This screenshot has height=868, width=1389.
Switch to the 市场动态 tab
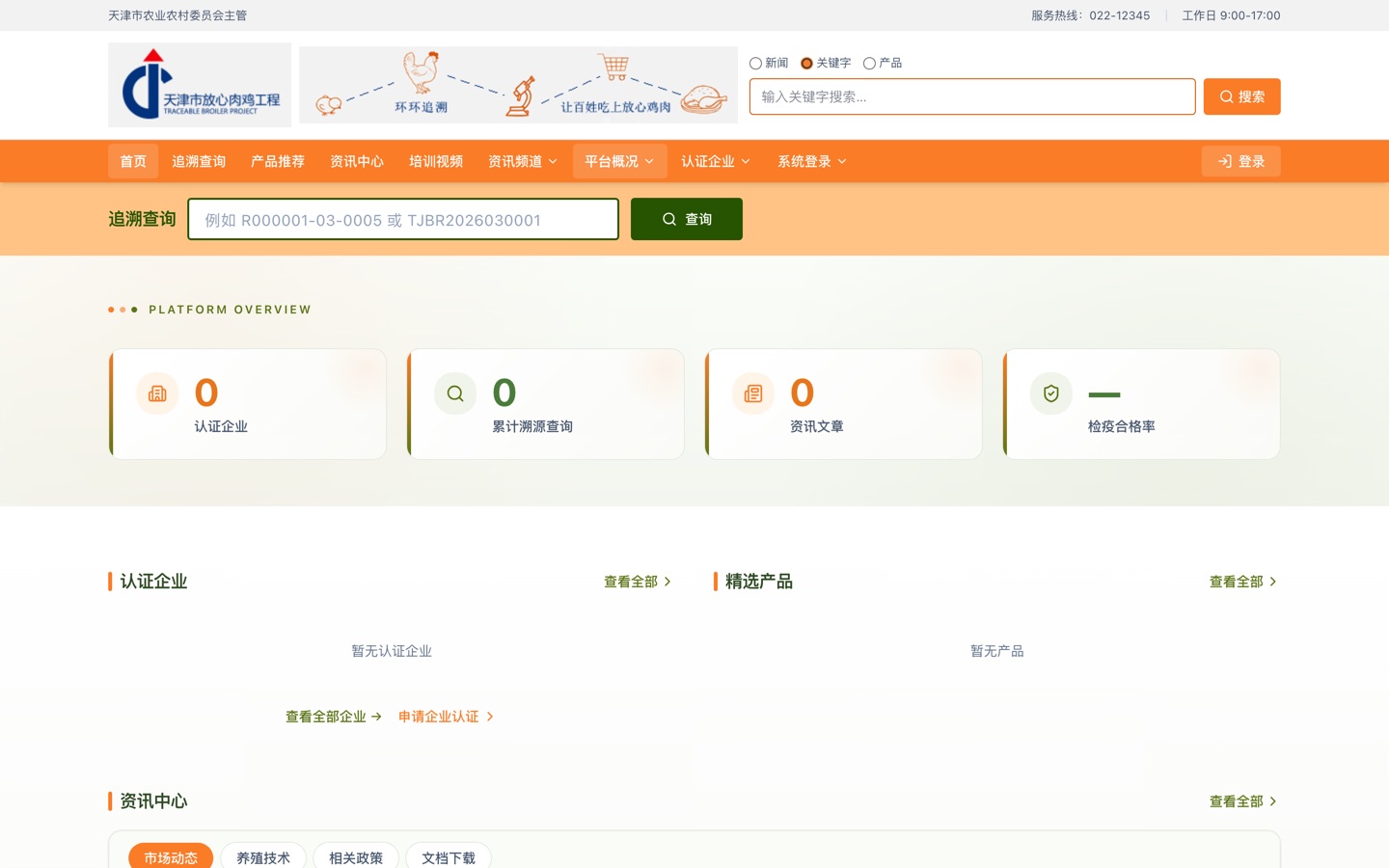point(171,857)
